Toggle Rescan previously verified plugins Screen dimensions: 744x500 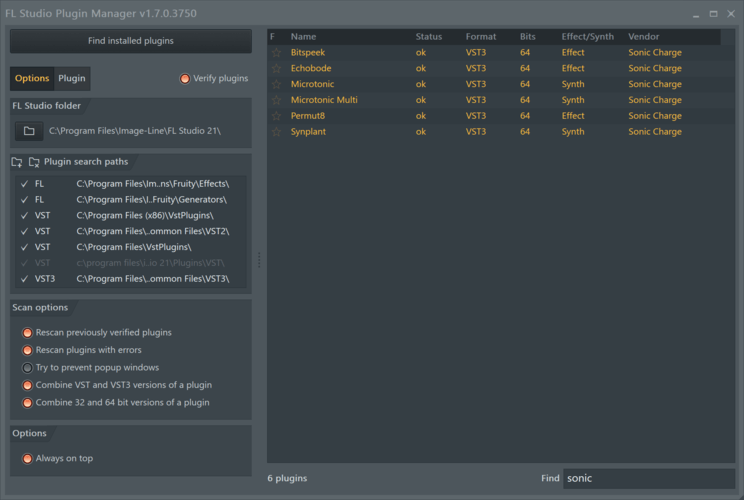click(x=28, y=333)
